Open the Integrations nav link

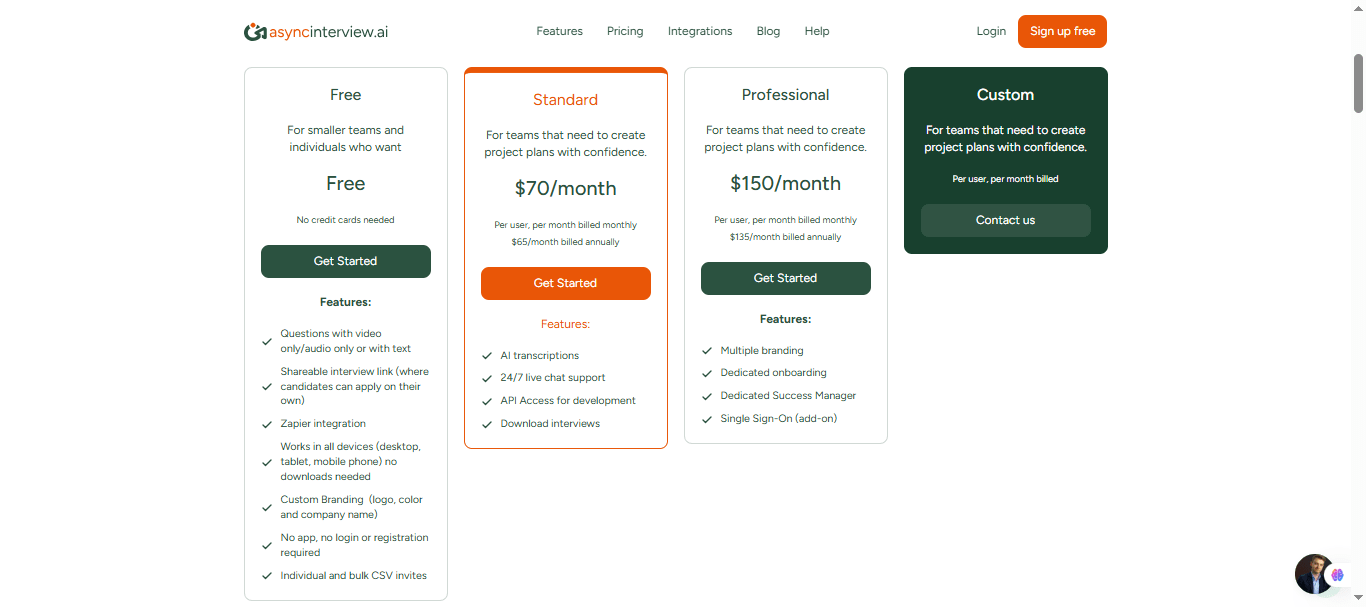pos(700,31)
